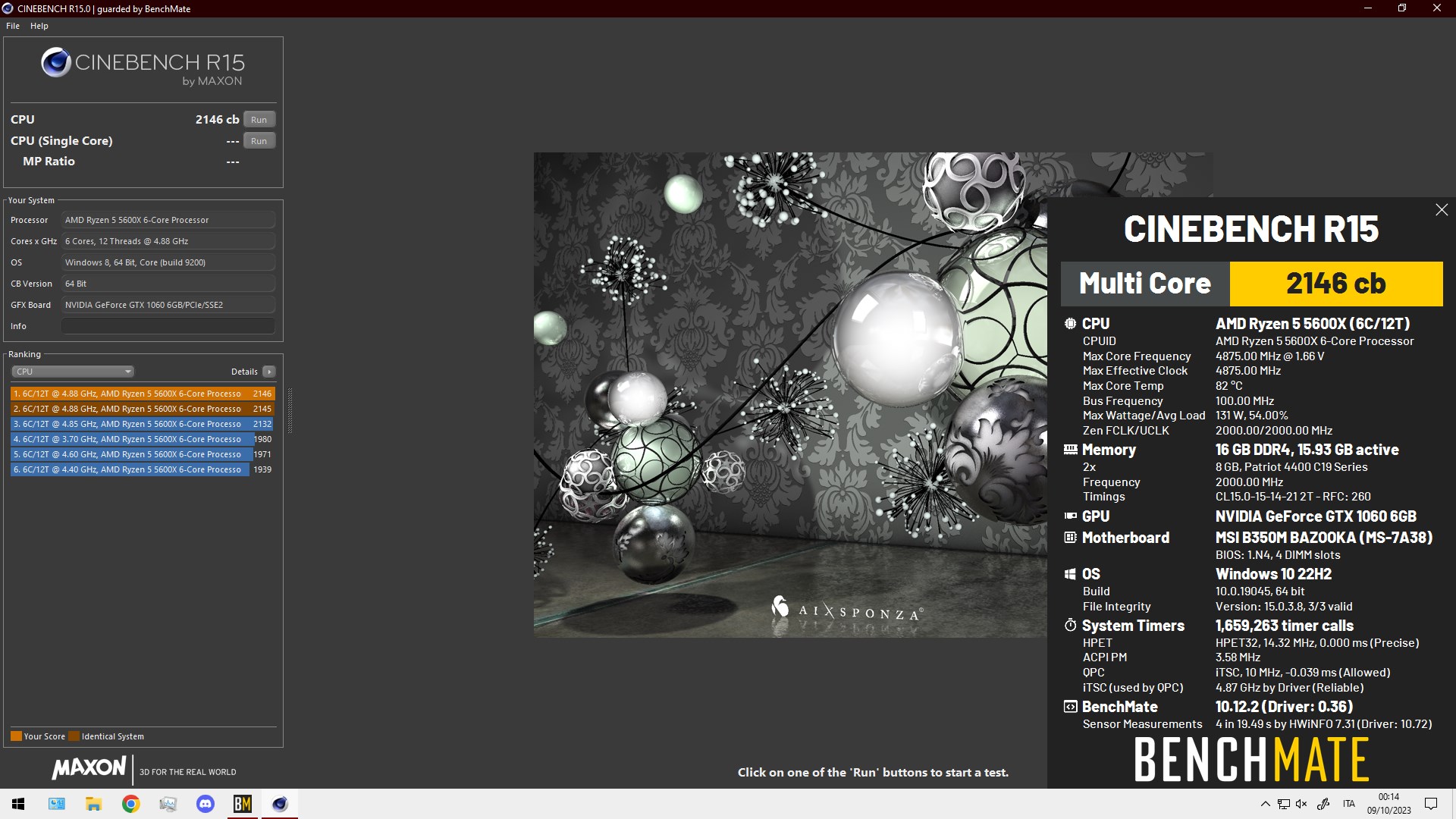Image resolution: width=1456 pixels, height=819 pixels.
Task: Open the notification center icon
Action: pos(1431,804)
